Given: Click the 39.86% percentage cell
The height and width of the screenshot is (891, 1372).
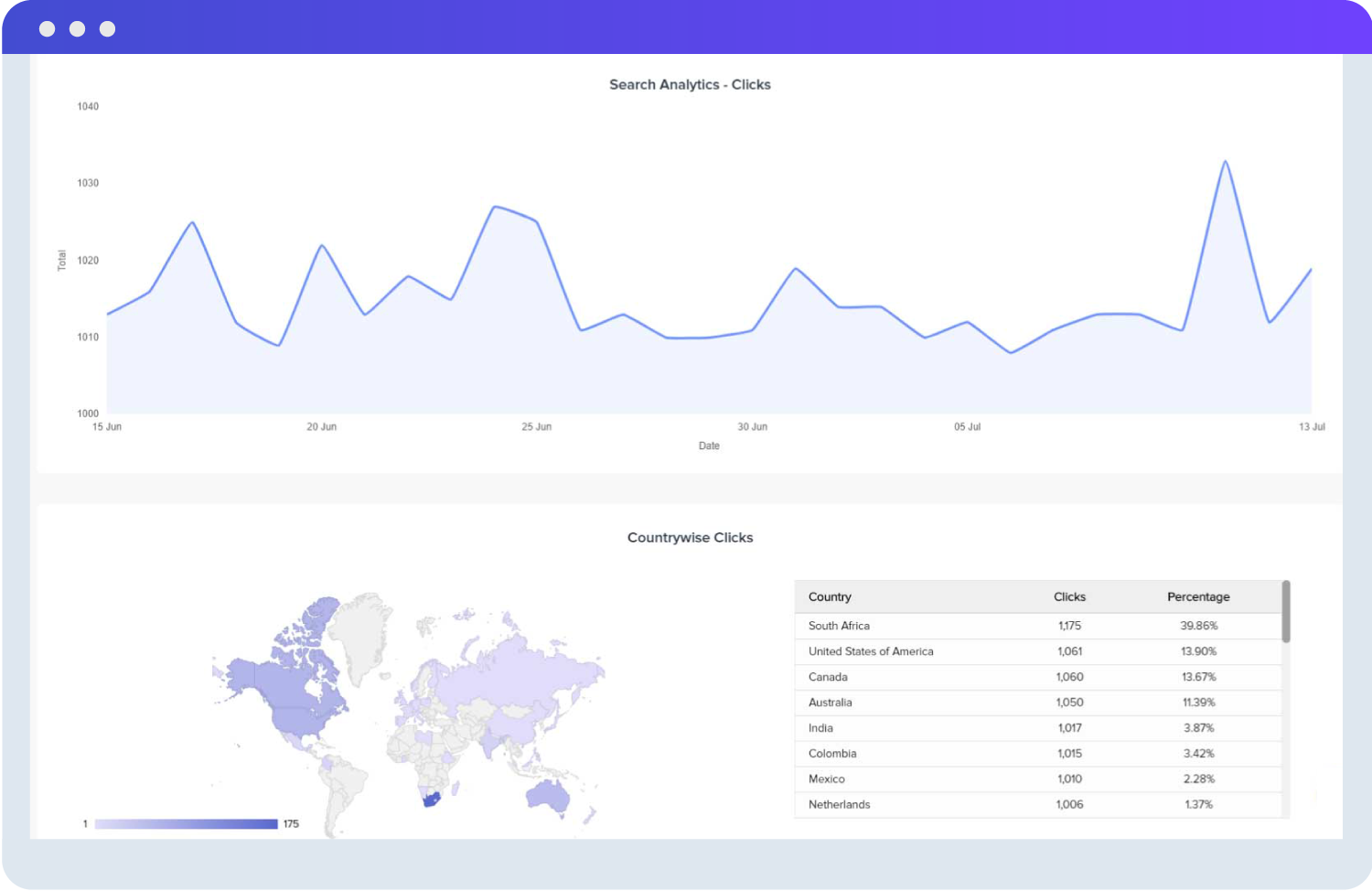Looking at the screenshot, I should [x=1198, y=626].
